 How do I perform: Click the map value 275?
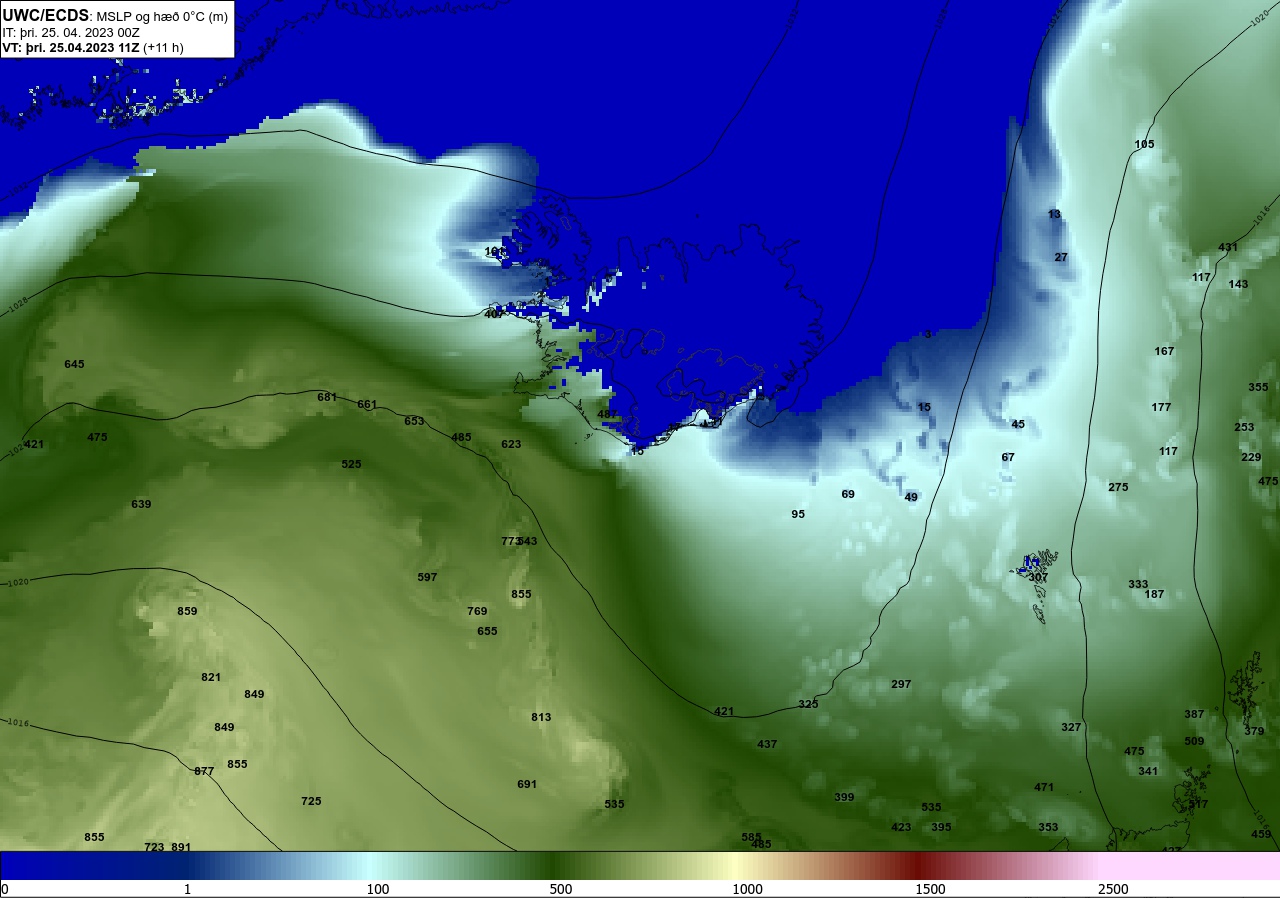[1118, 487]
